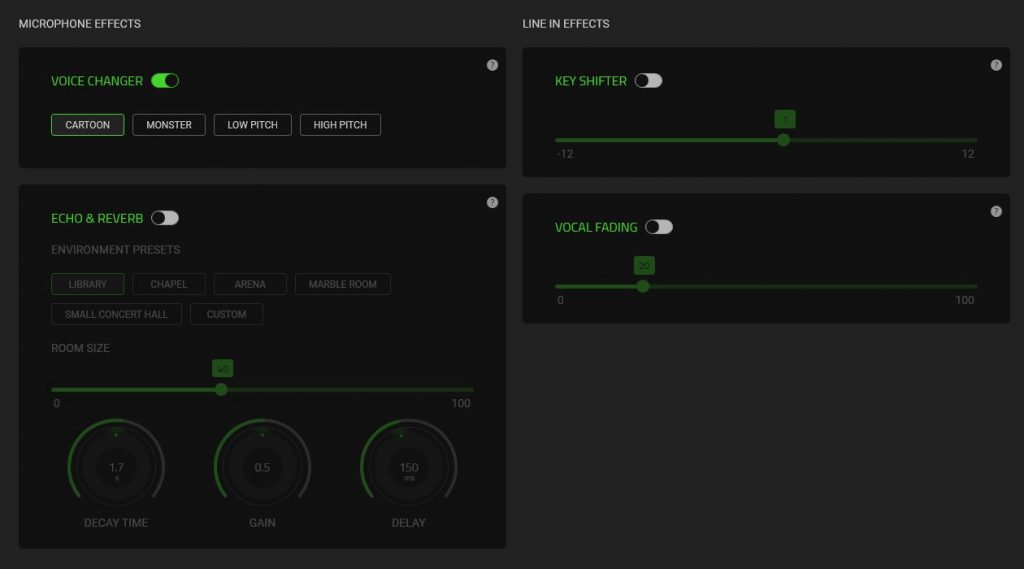Click the Delay knob

(409, 466)
